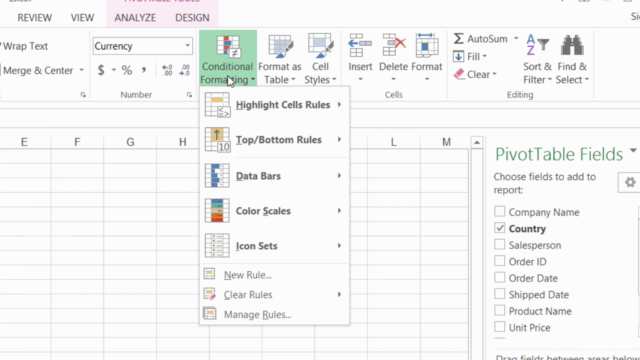Select column H header
640x360 pixels.
coord(182,142)
